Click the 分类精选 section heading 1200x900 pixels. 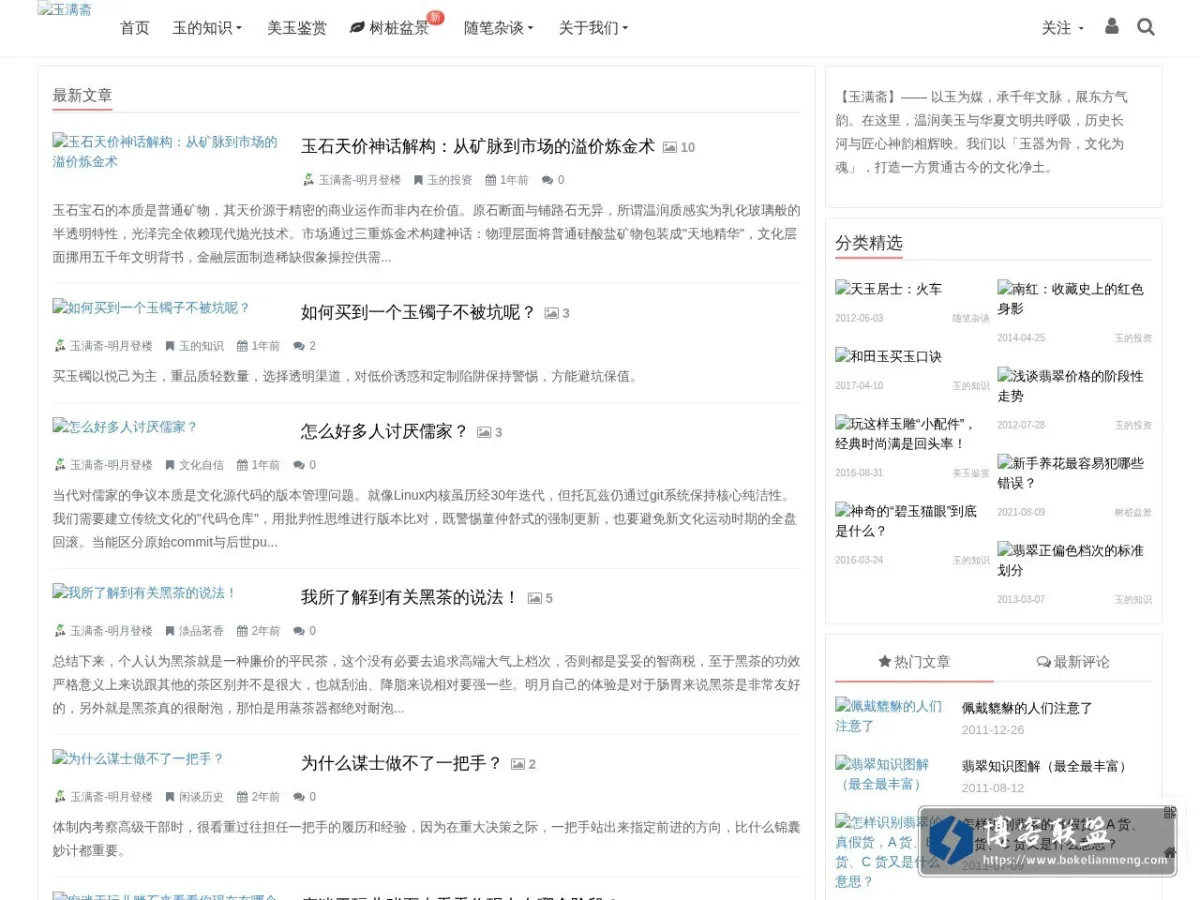coord(869,242)
